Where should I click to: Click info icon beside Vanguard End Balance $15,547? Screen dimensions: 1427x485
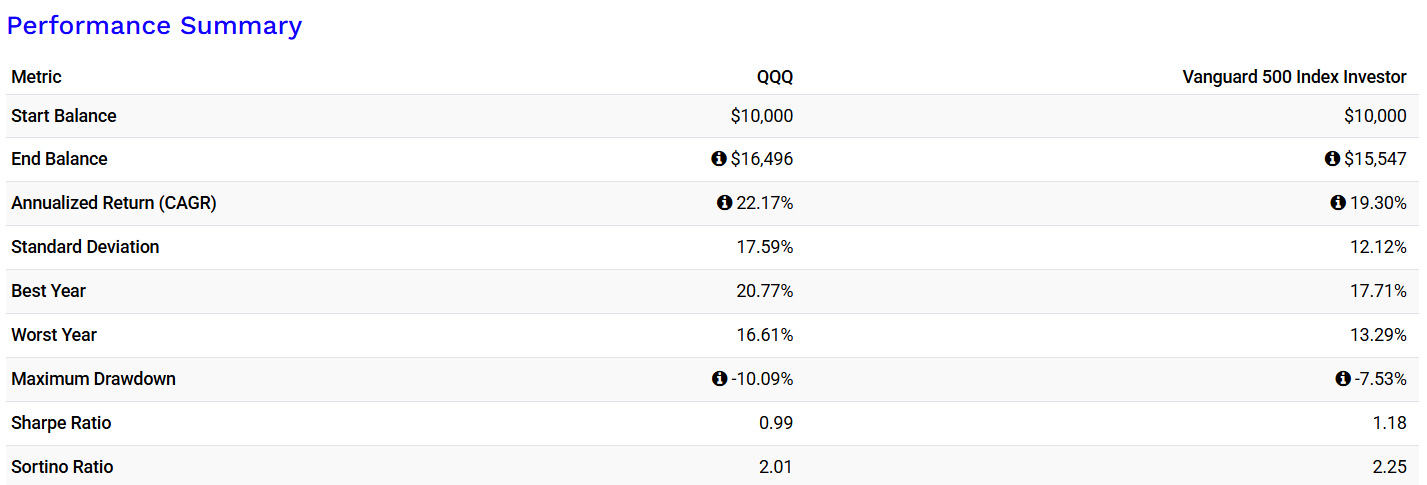pos(1332,159)
